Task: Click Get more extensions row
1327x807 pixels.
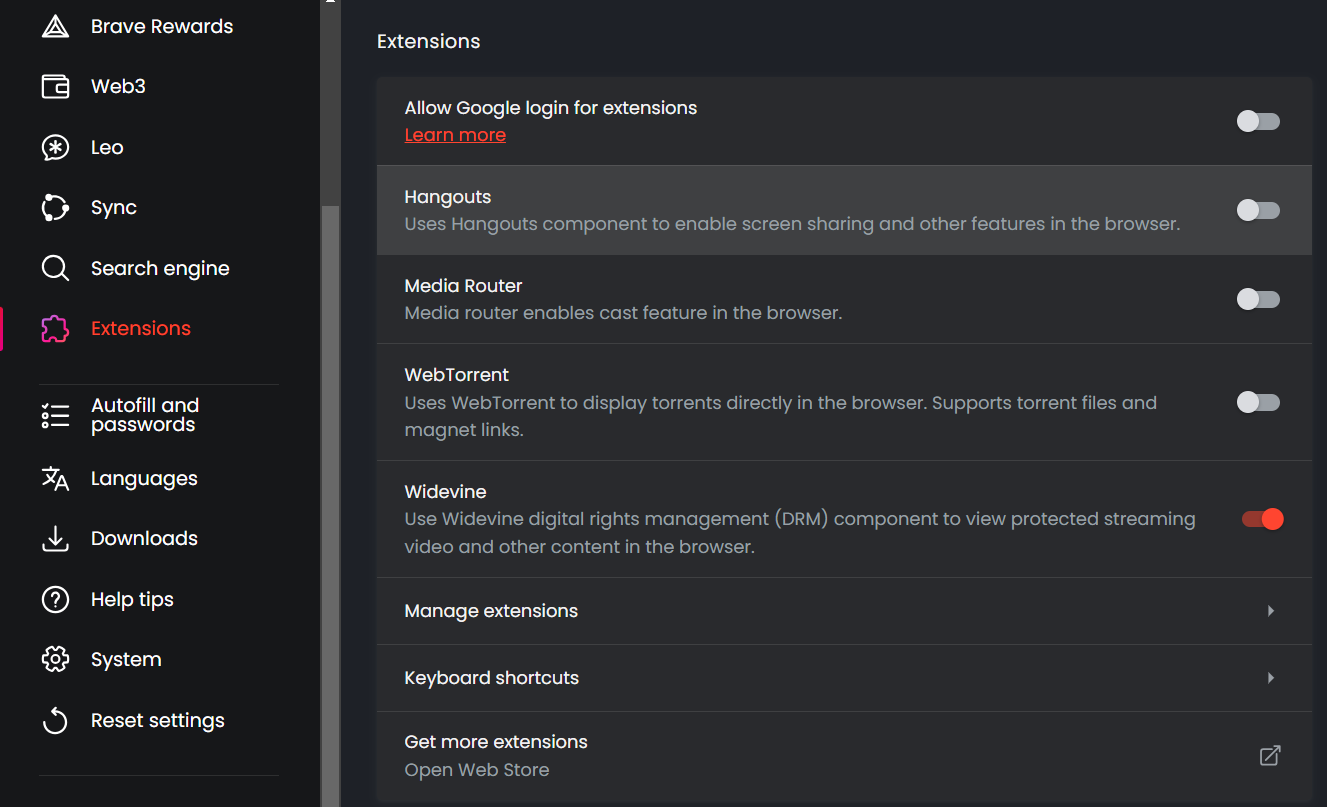Action: (x=844, y=756)
